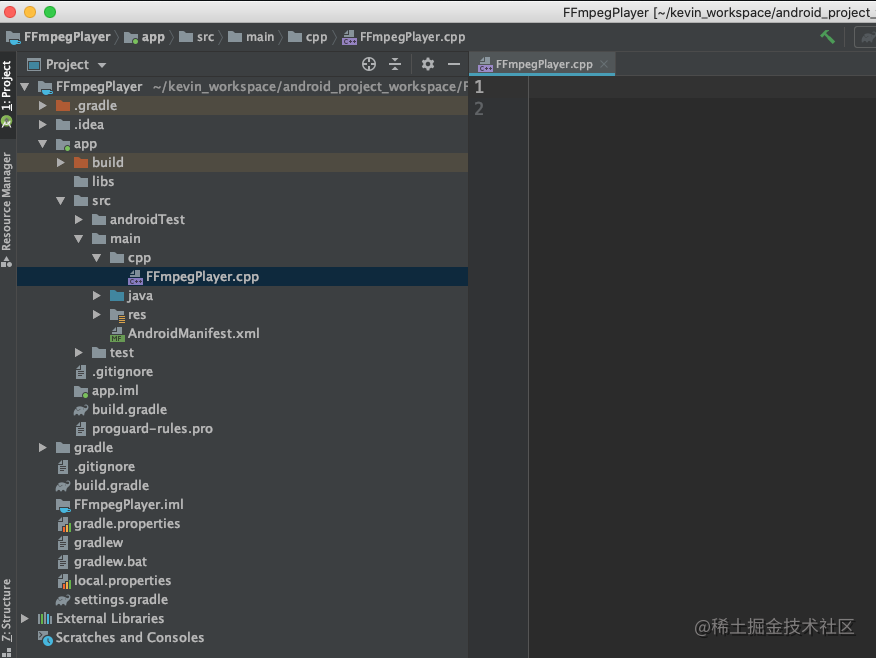Image resolution: width=876 pixels, height=658 pixels.
Task: Click the orange build folder icon
Action: point(81,163)
